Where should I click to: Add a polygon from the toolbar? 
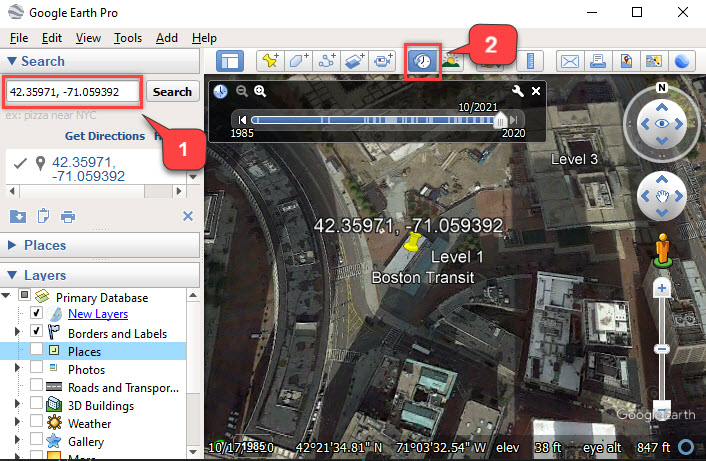tap(298, 61)
